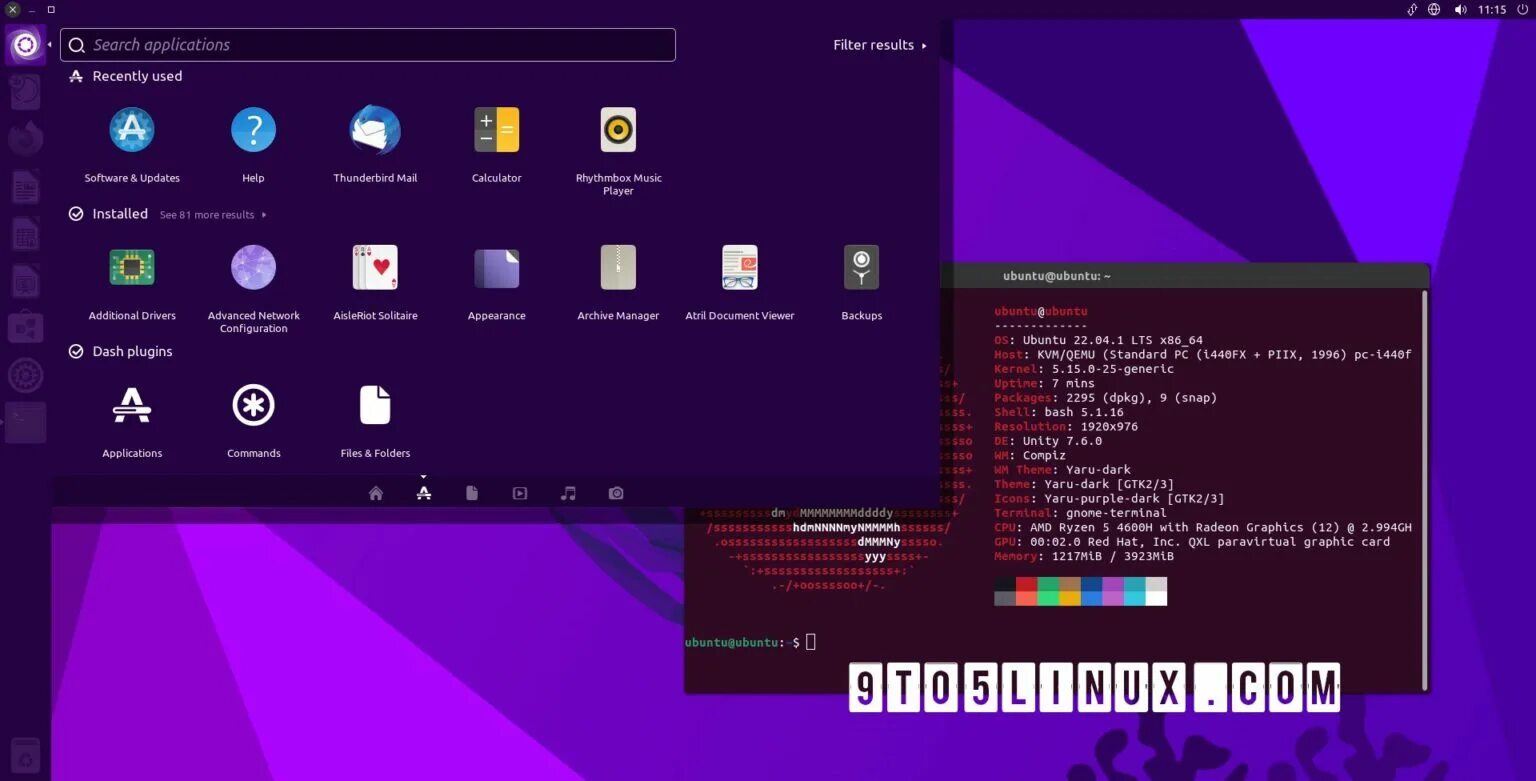
Task: Switch to the Files lens
Action: [472, 493]
